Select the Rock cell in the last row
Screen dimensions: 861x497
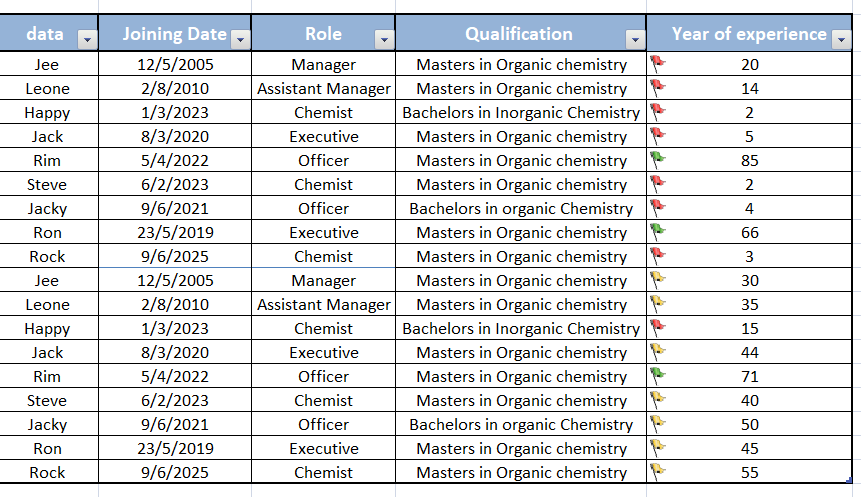(x=47, y=472)
